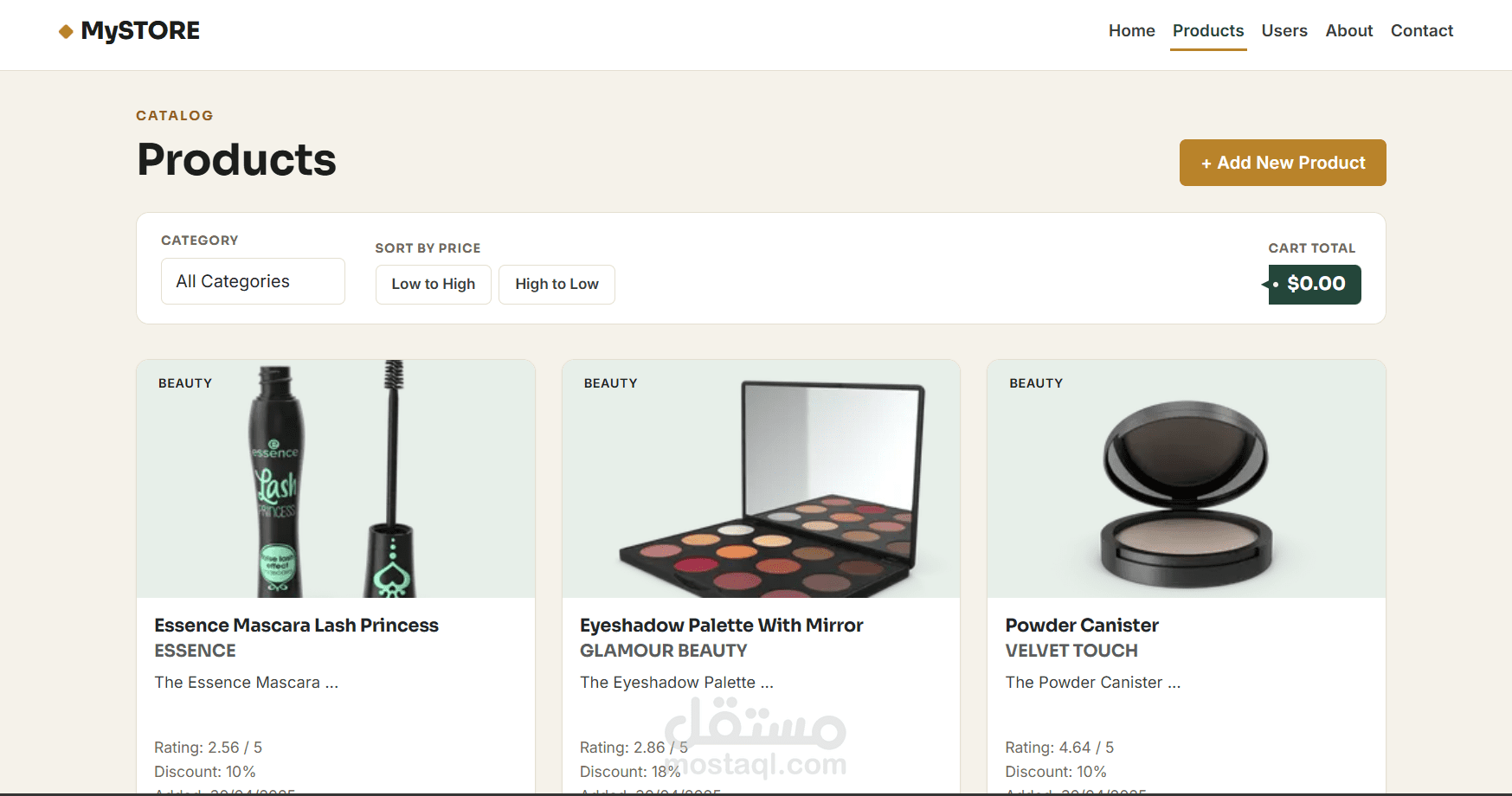
Task: Click the ESSENCE brand label
Action: click(x=195, y=651)
